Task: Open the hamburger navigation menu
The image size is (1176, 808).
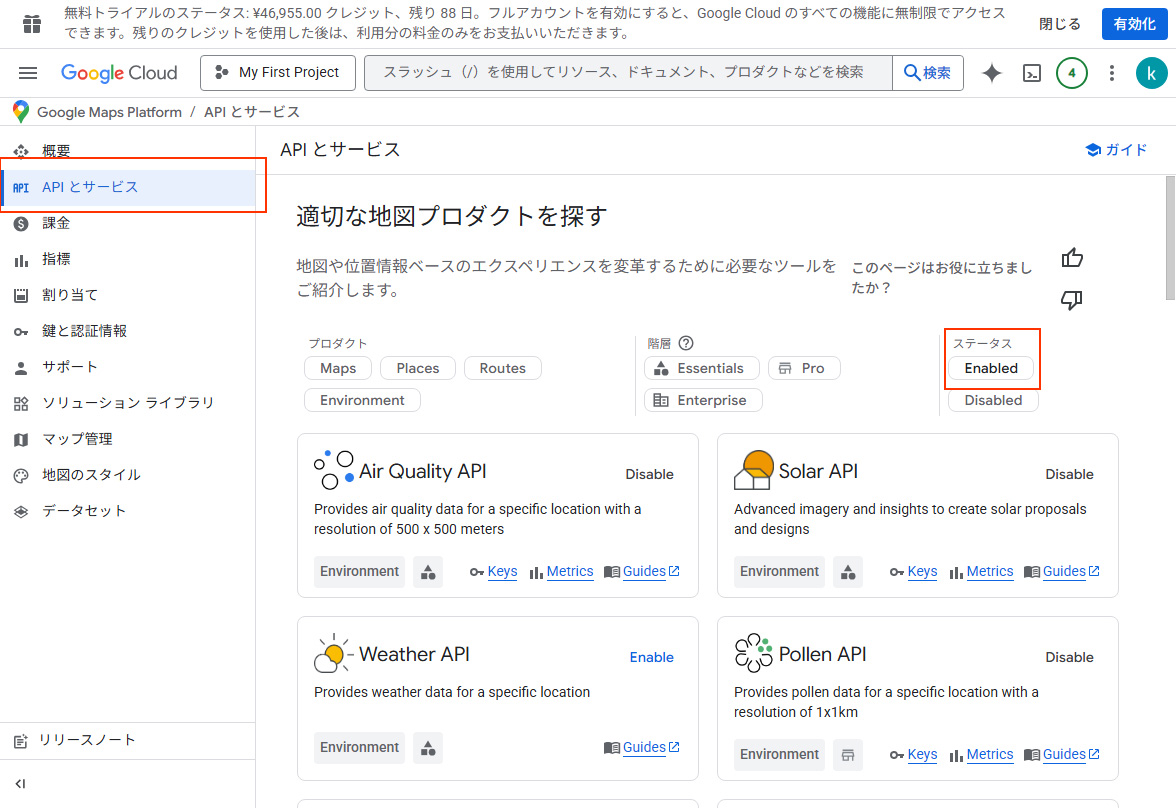Action: [28, 73]
